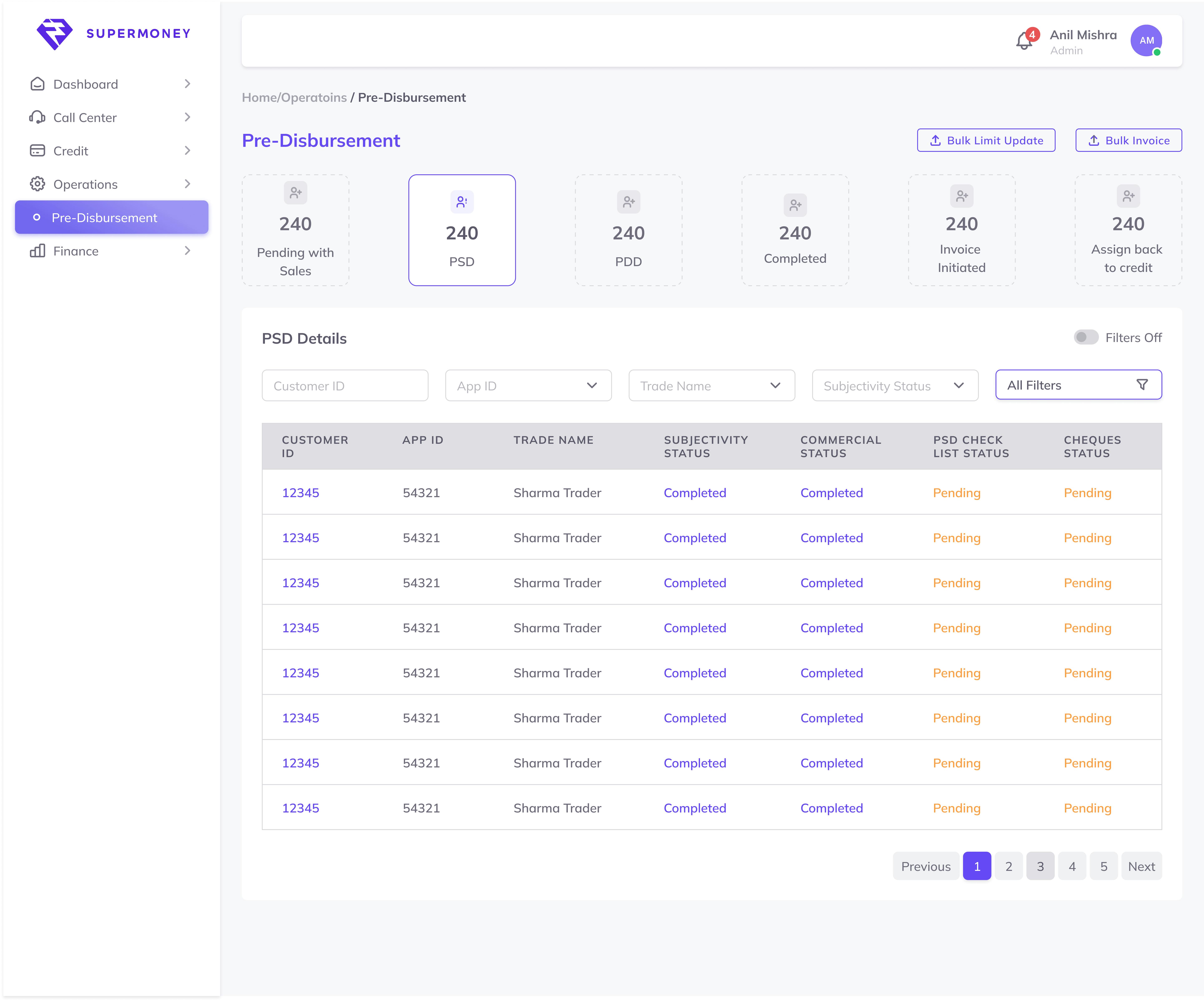This screenshot has height=1001, width=1204.
Task: Click the PSD CHECK LIST STATUS header
Action: pos(971,446)
